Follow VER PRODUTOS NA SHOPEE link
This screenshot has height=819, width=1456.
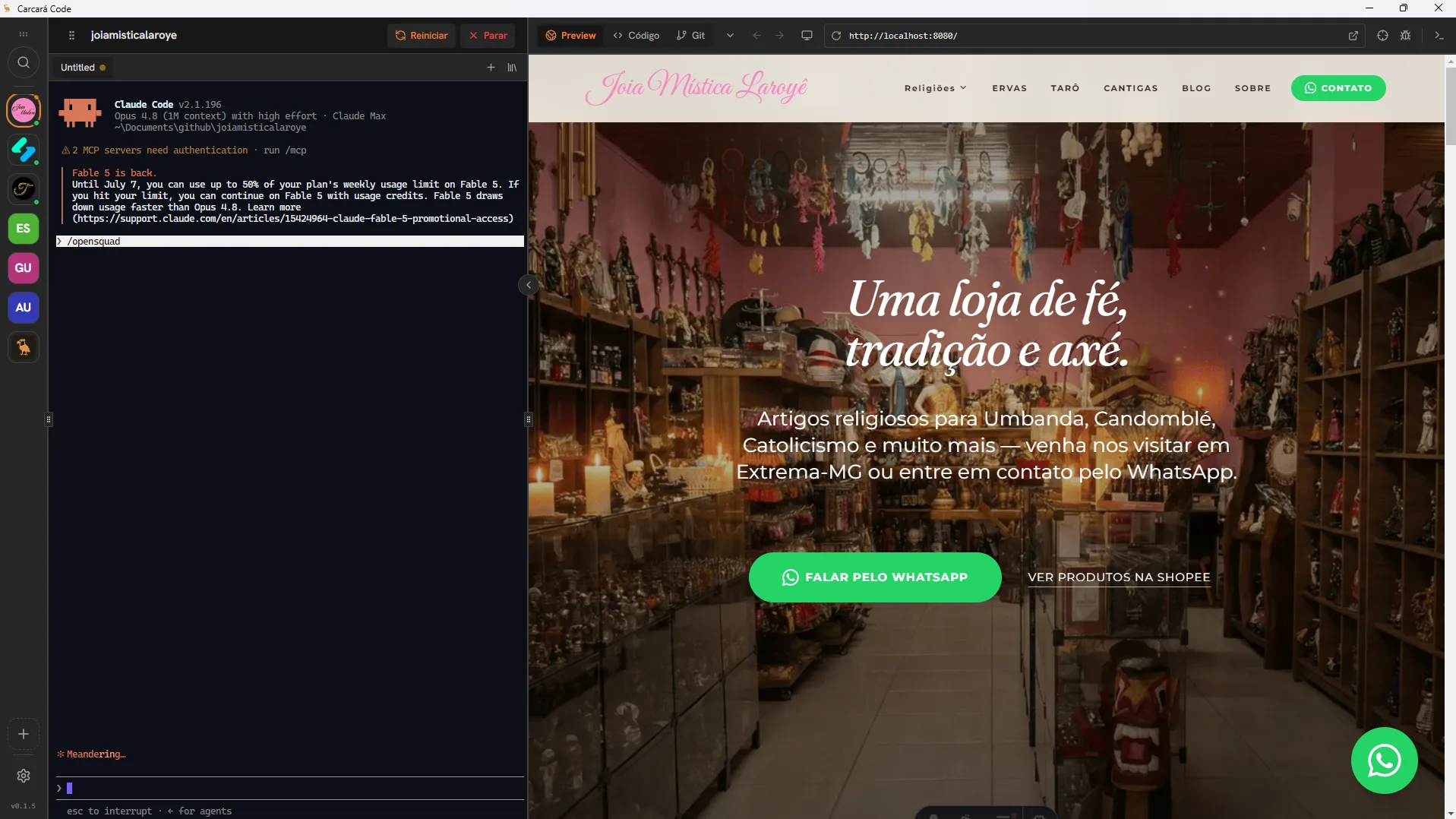click(1119, 577)
